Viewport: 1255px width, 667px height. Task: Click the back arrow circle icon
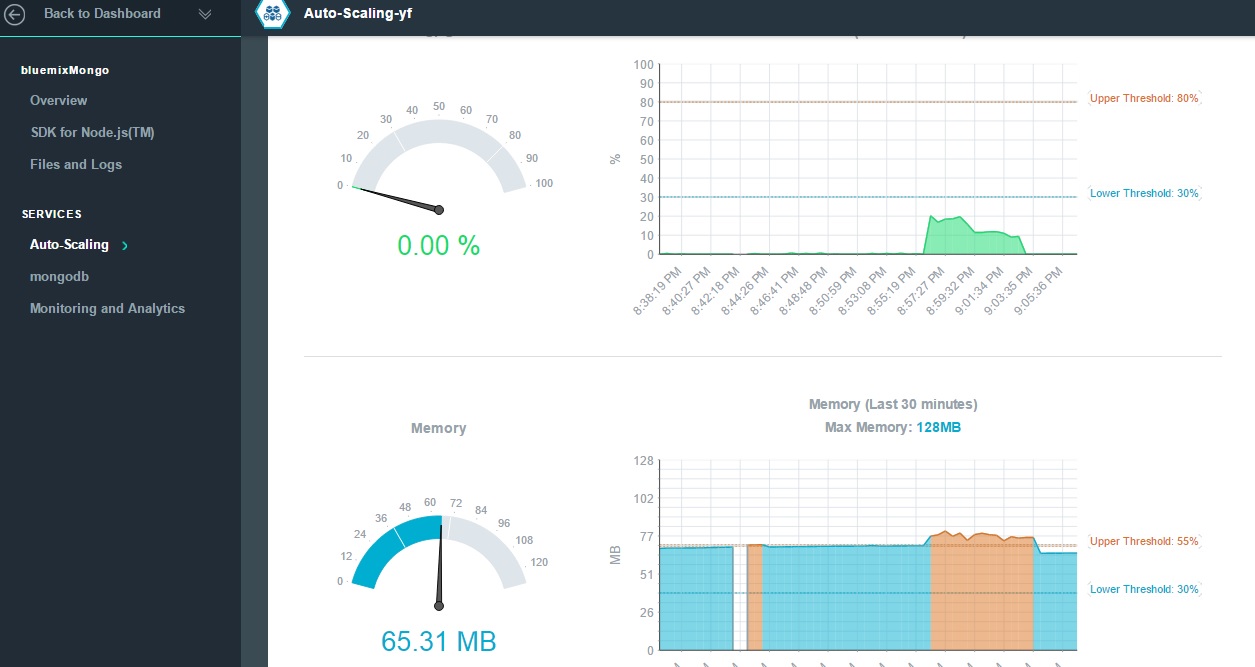click(x=15, y=14)
